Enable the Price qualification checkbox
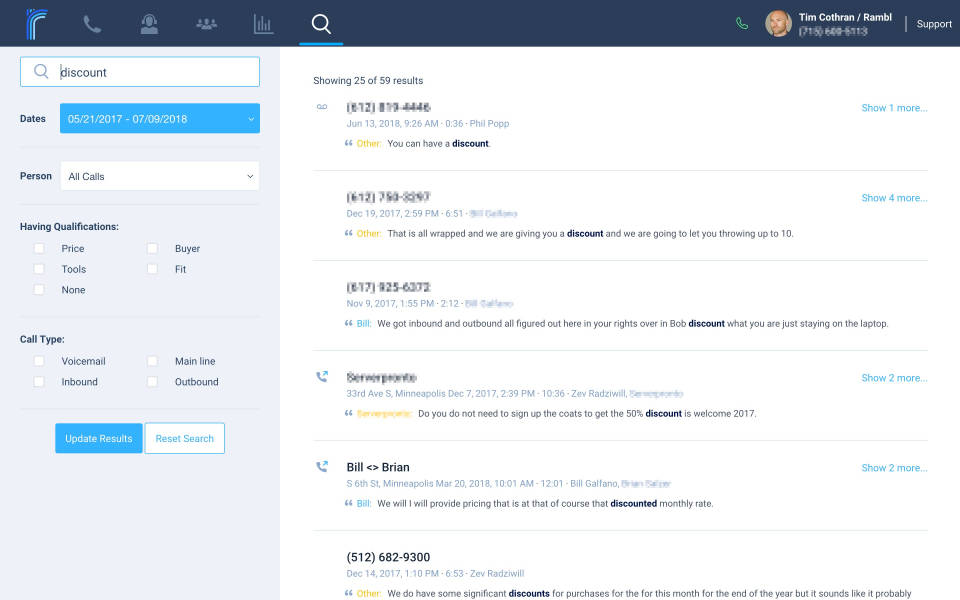 39,248
